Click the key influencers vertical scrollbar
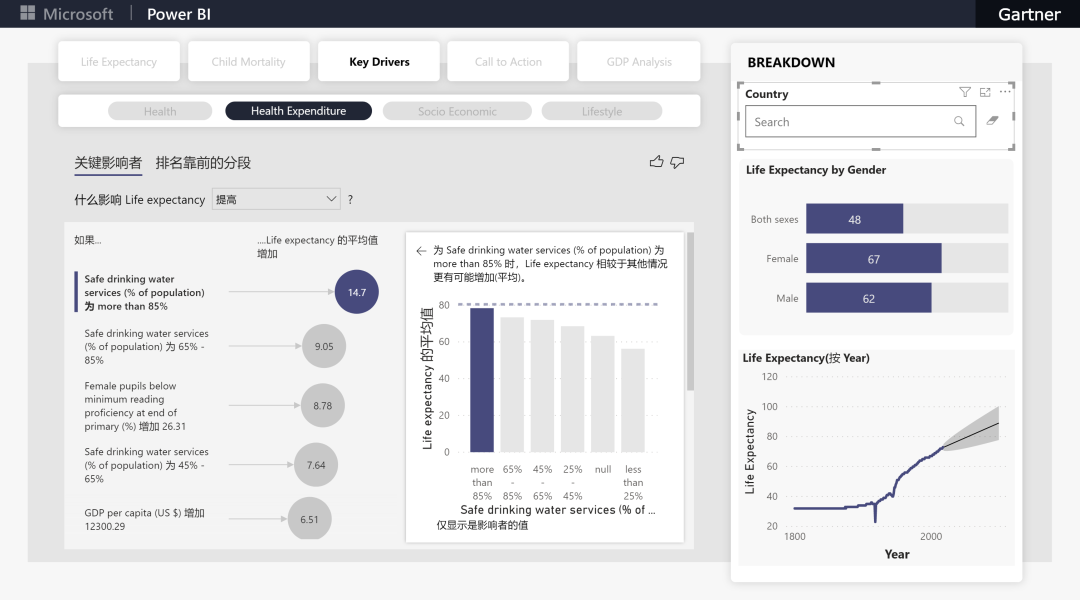 pos(690,311)
